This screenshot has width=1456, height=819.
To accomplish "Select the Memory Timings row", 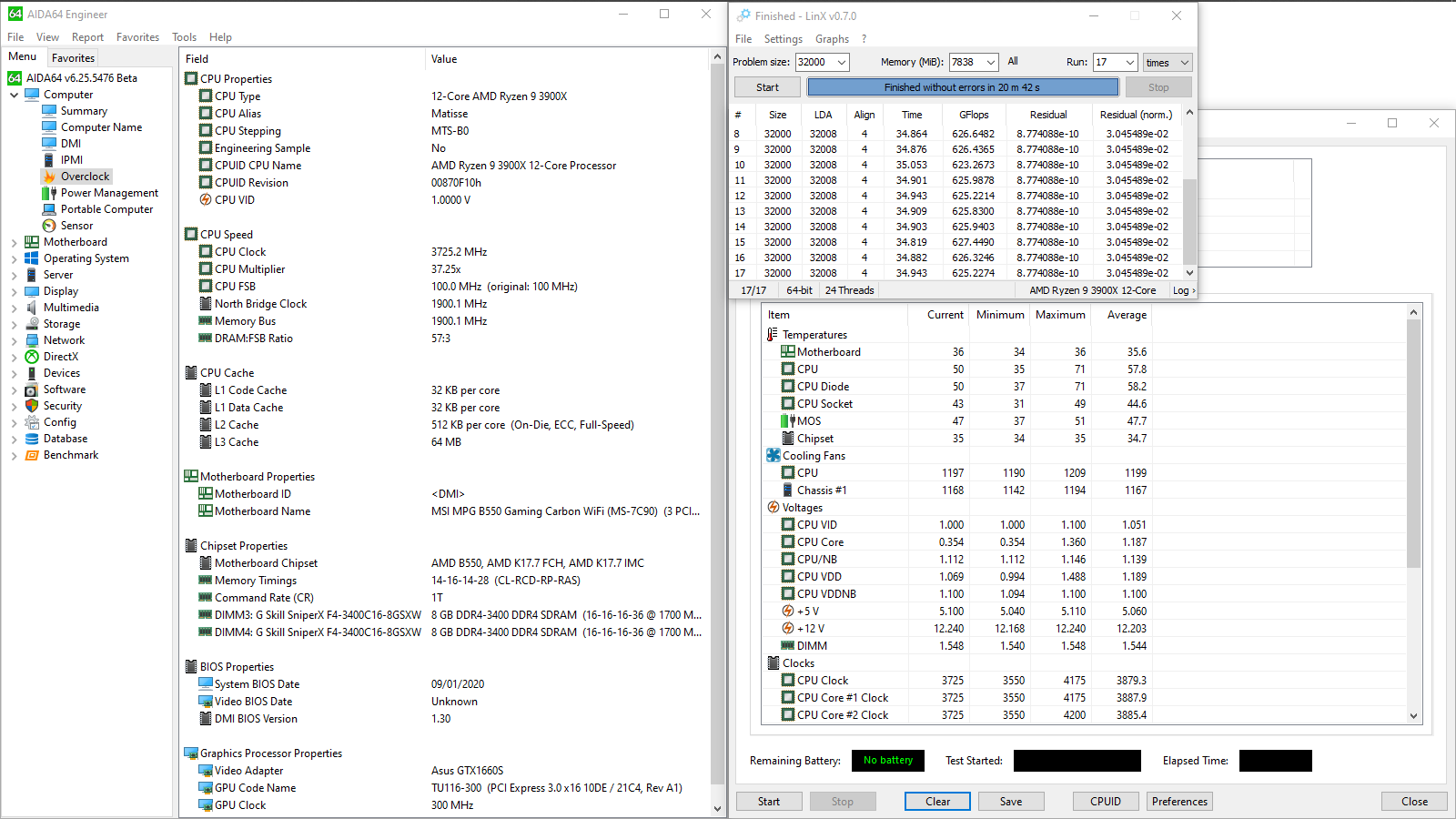I will tap(444, 581).
